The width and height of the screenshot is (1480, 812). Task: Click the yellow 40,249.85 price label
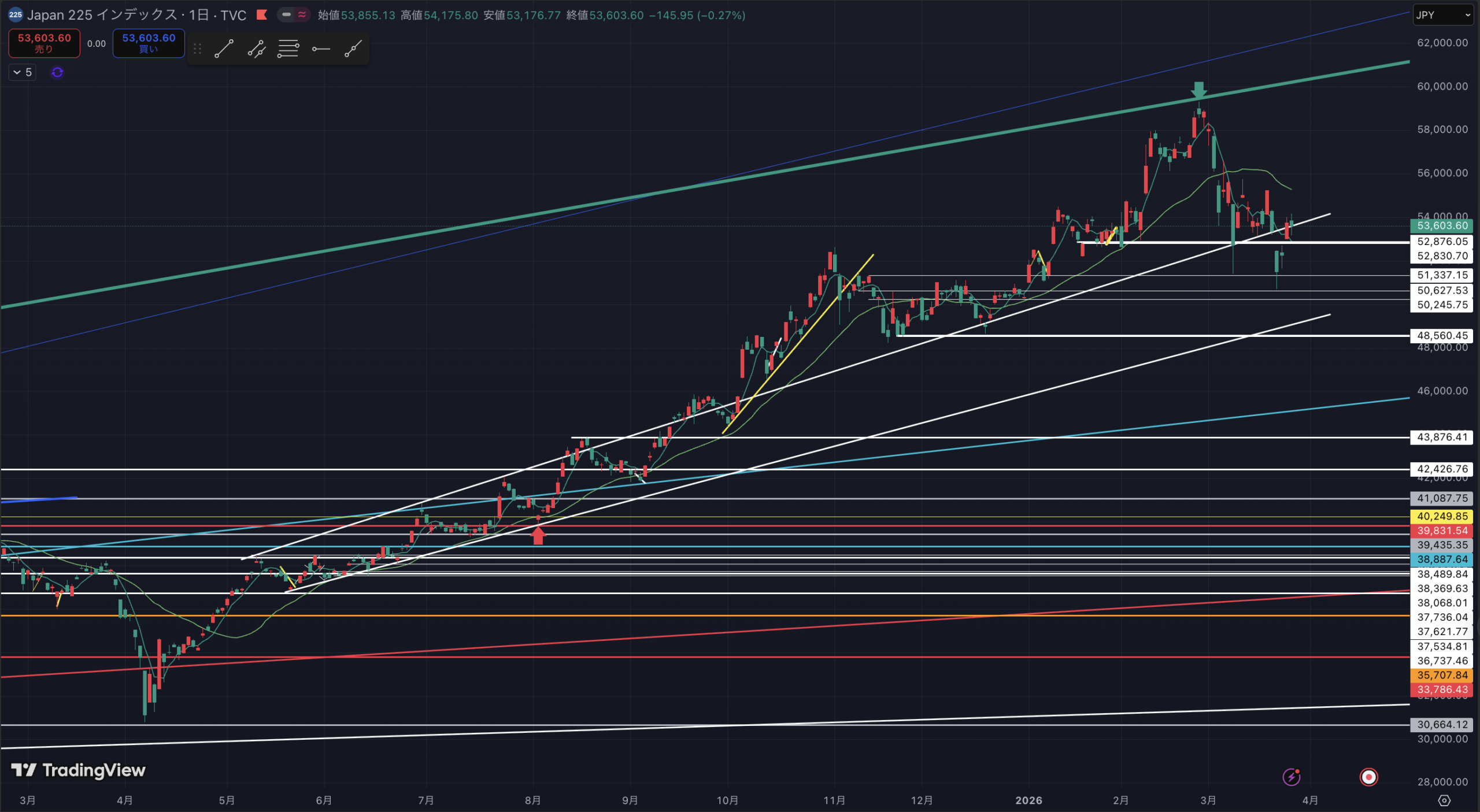[1442, 516]
